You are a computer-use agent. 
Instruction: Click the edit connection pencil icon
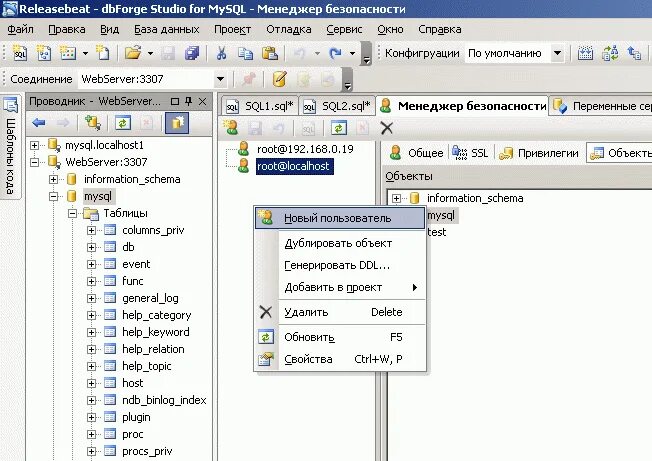tap(279, 79)
